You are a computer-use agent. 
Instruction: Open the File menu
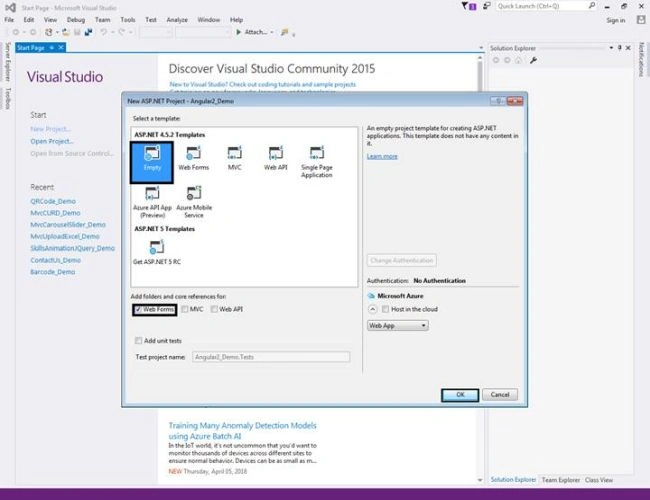[9, 19]
